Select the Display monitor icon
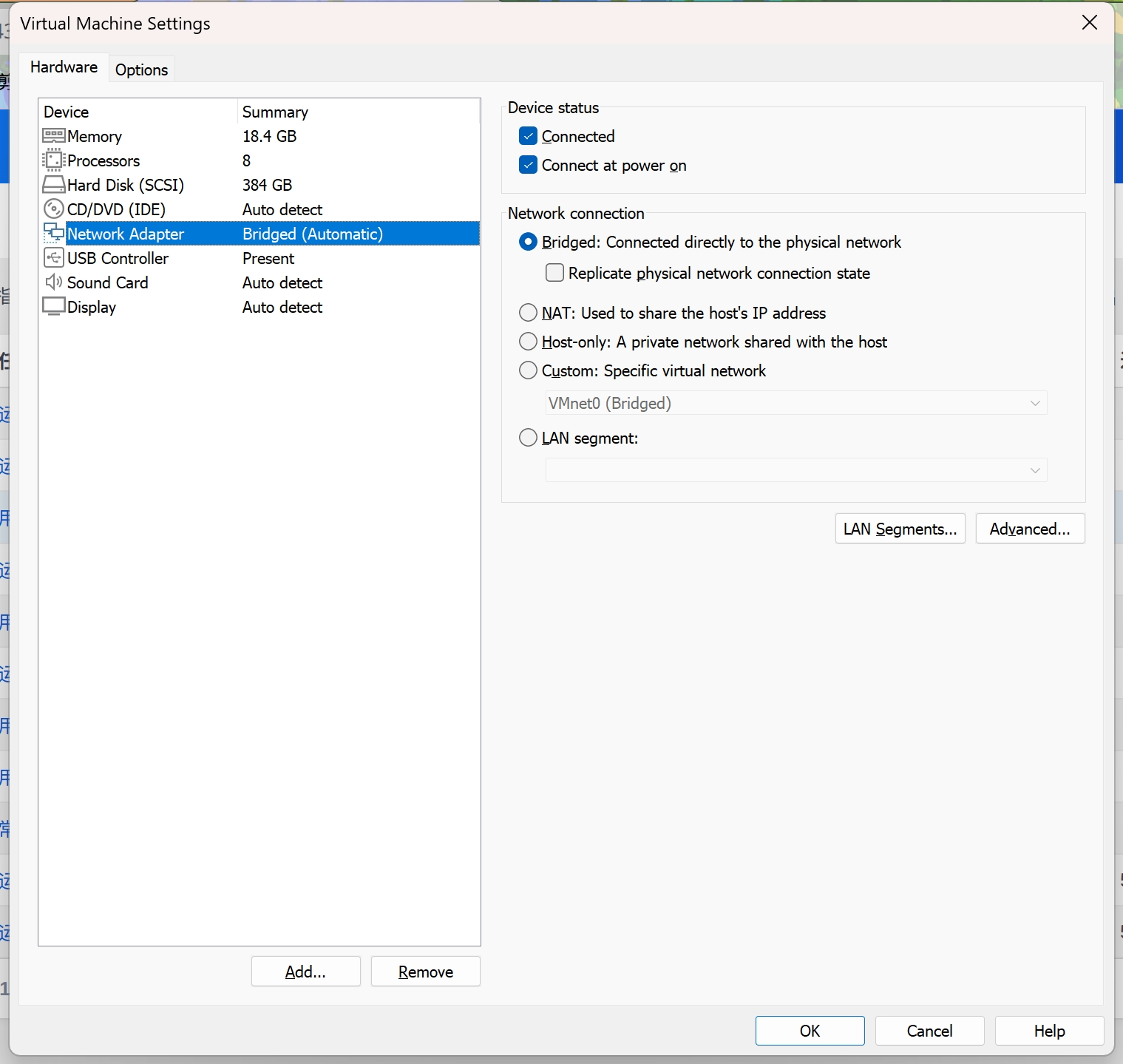Screen dimensions: 1123x1064 pyautogui.click(x=53, y=307)
